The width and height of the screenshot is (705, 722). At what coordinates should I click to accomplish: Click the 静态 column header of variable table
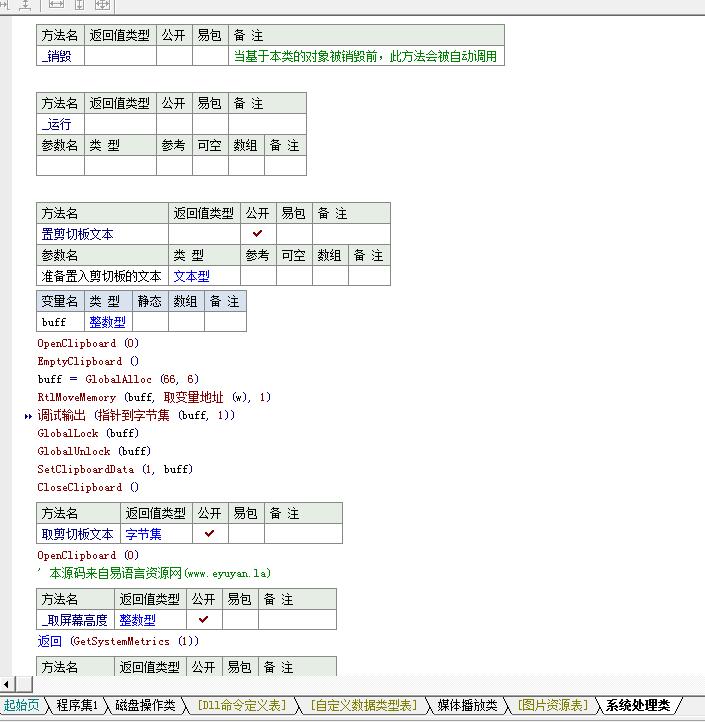pos(150,301)
